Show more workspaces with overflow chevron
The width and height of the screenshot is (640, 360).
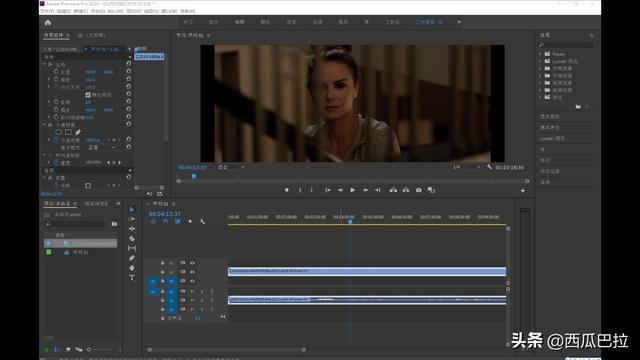(x=459, y=22)
